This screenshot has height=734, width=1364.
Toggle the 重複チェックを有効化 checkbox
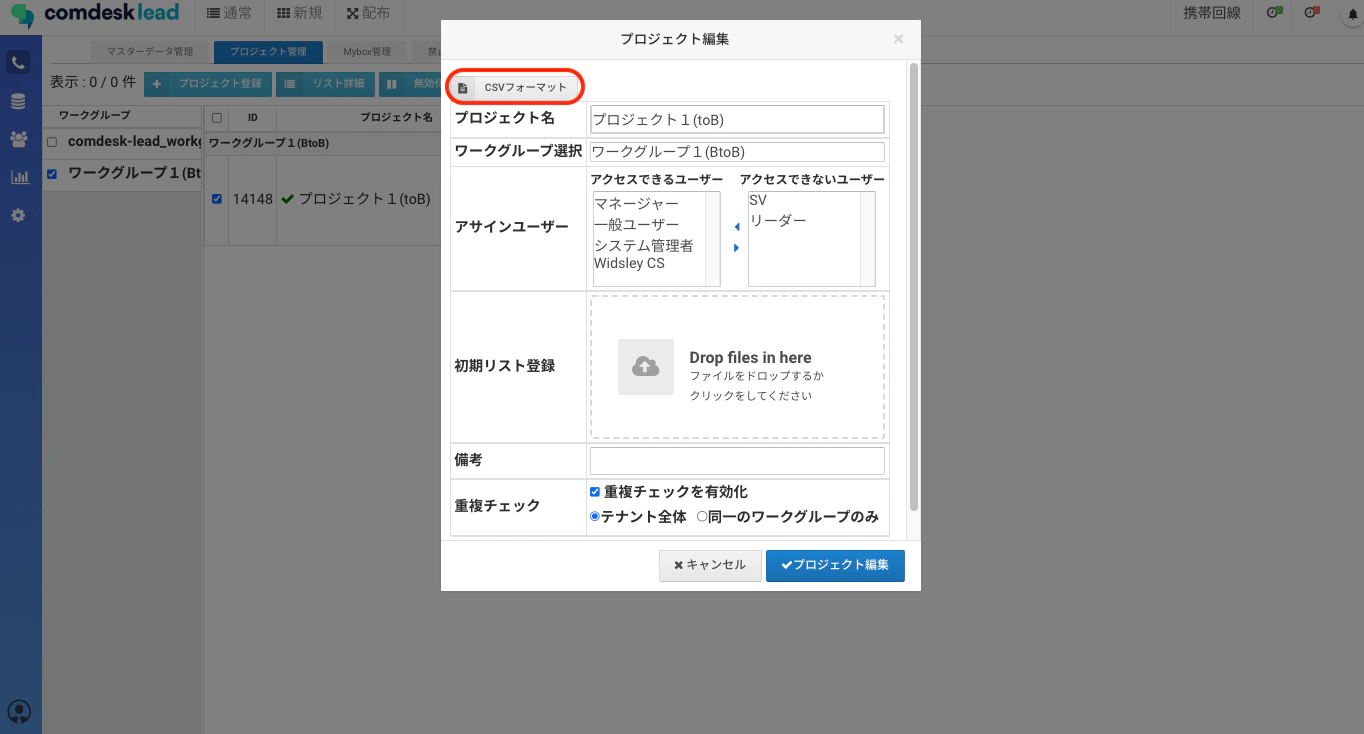(595, 492)
